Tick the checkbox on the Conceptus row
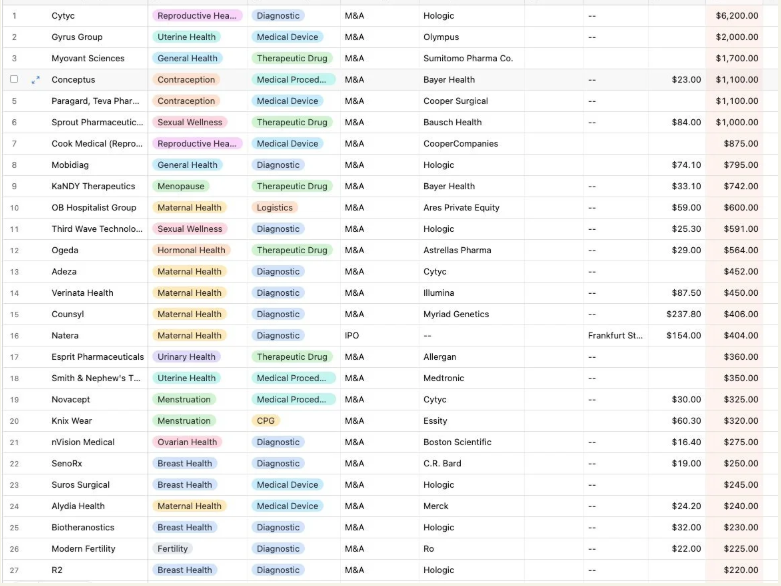Image resolution: width=781 pixels, height=586 pixels. [14, 79]
